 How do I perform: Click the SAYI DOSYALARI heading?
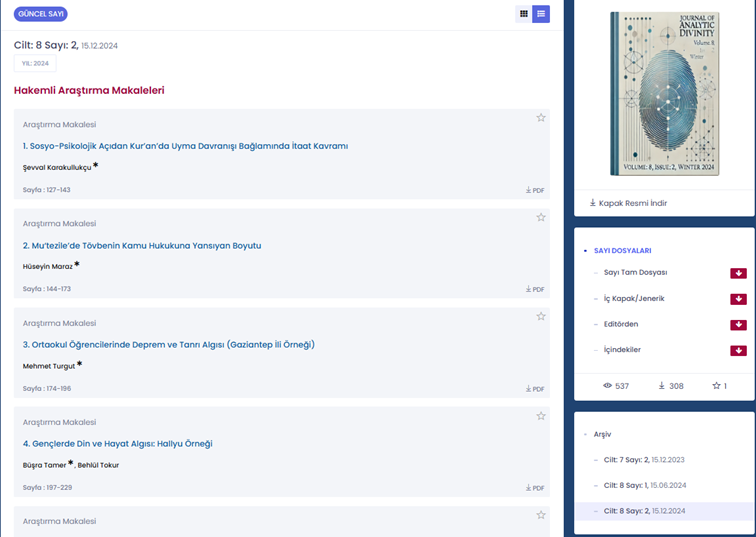622,250
